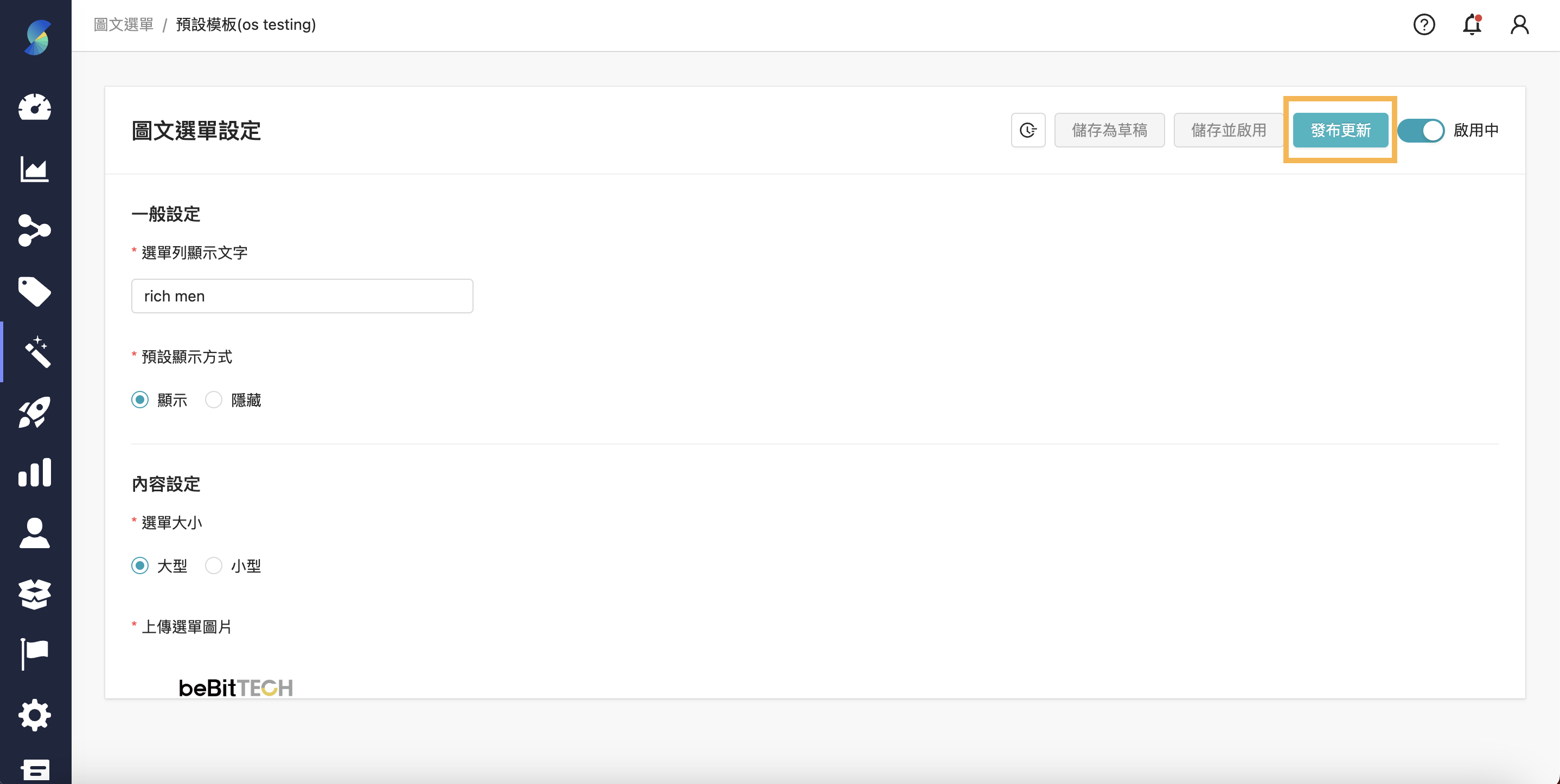Open the dashboard speedometer icon in sidebar
The image size is (1560, 784).
(35, 107)
